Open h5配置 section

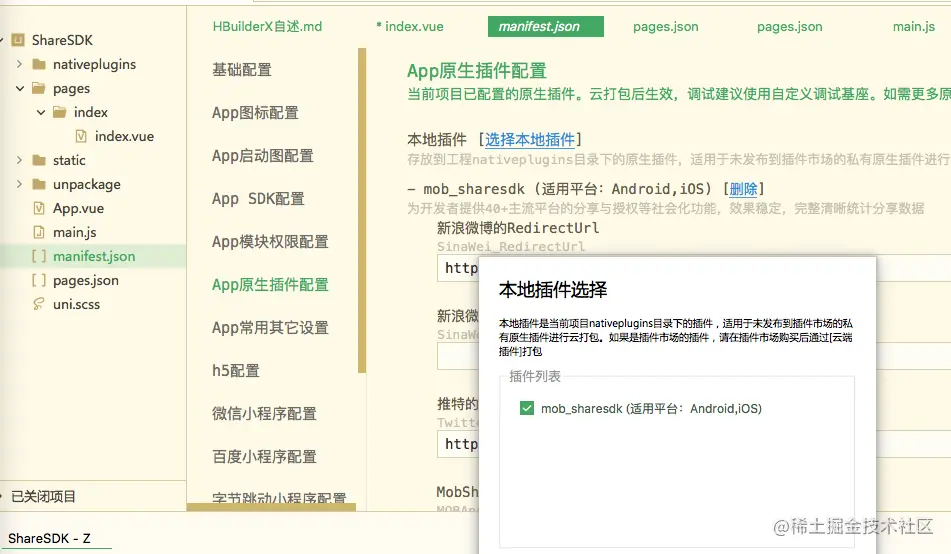point(236,371)
